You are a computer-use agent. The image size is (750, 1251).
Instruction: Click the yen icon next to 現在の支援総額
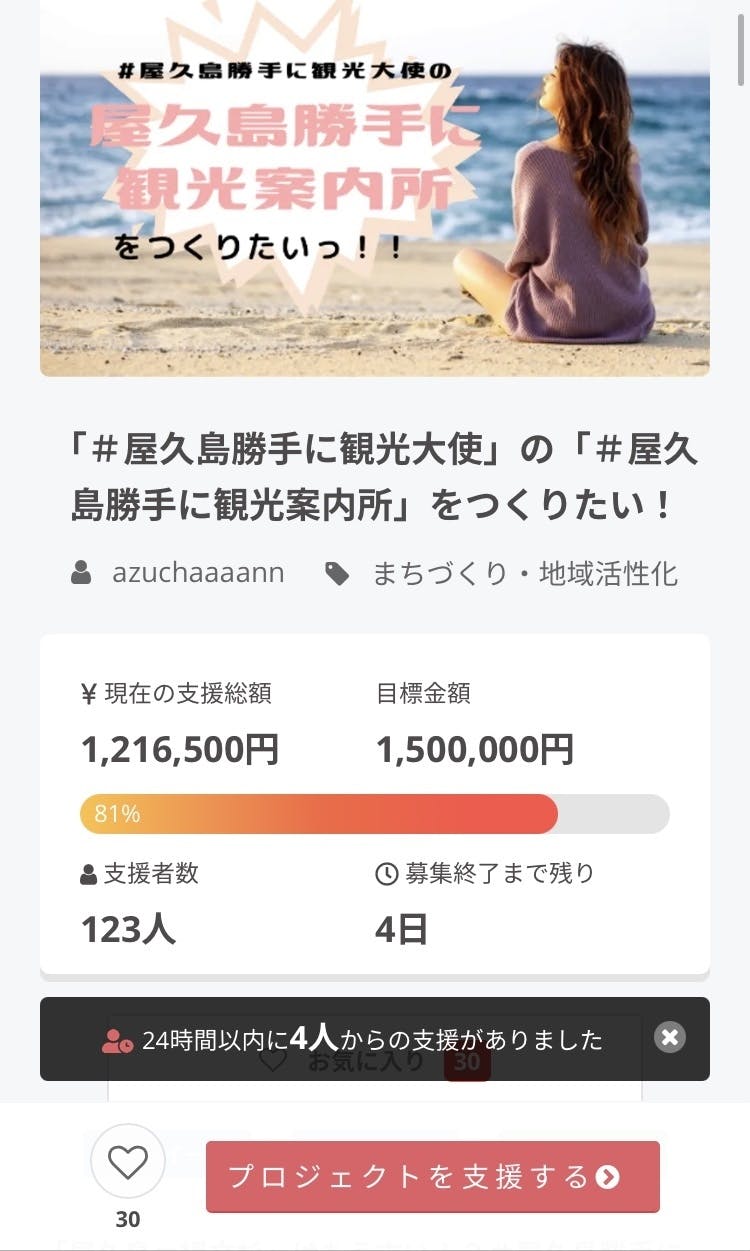click(x=89, y=694)
